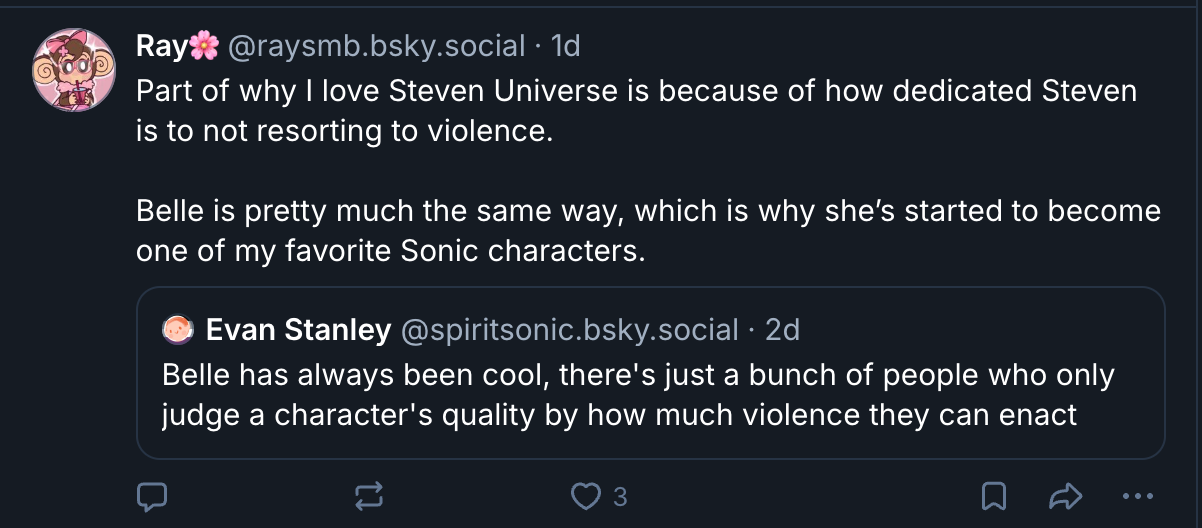This screenshot has height=528, width=1202.
Task: Click the 1d post timestamp
Action: pos(566,45)
